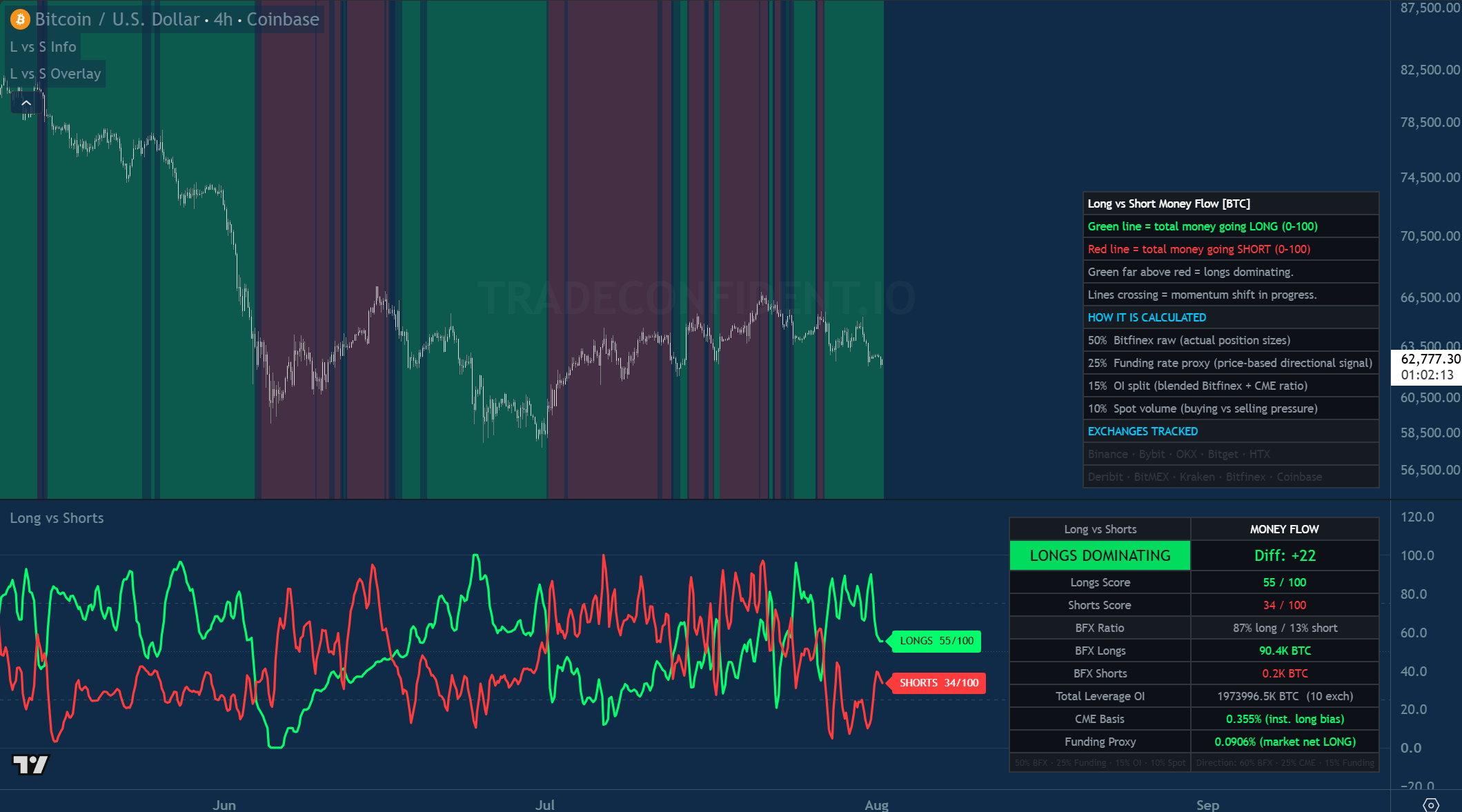Click the Aug label on time axis
The image size is (1462, 812).
[x=876, y=804]
